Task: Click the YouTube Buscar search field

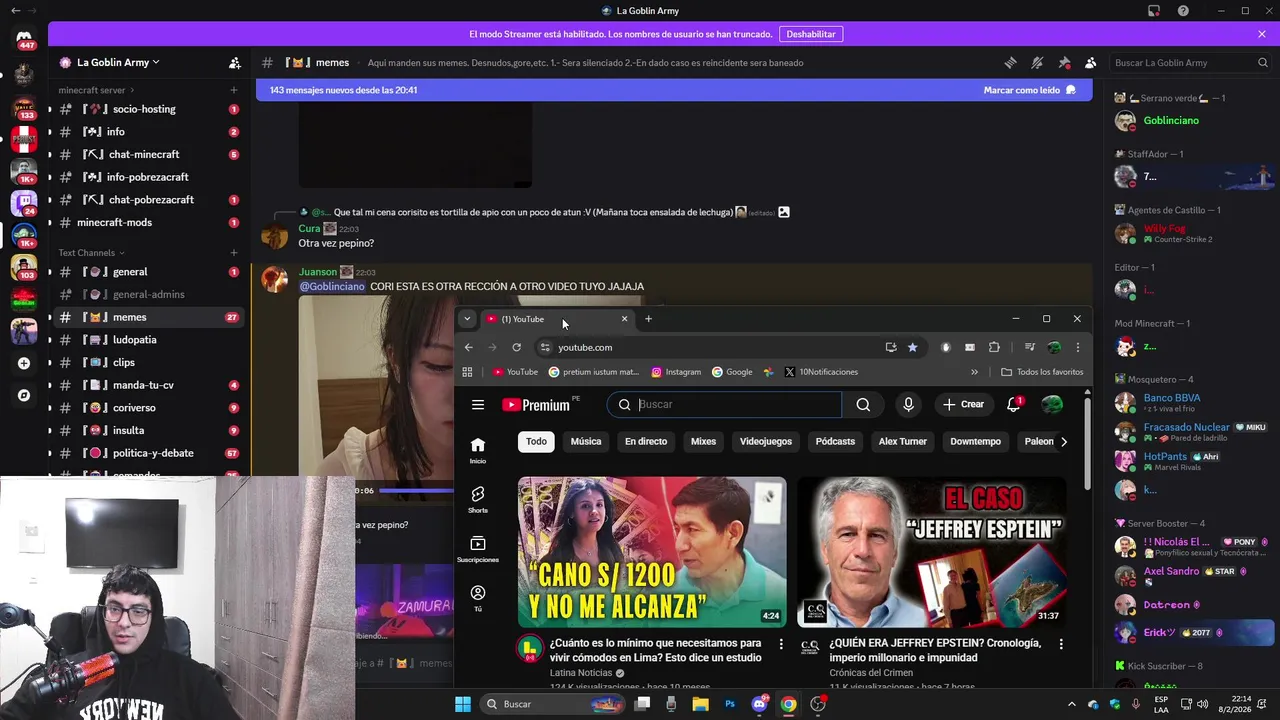Action: coord(724,405)
